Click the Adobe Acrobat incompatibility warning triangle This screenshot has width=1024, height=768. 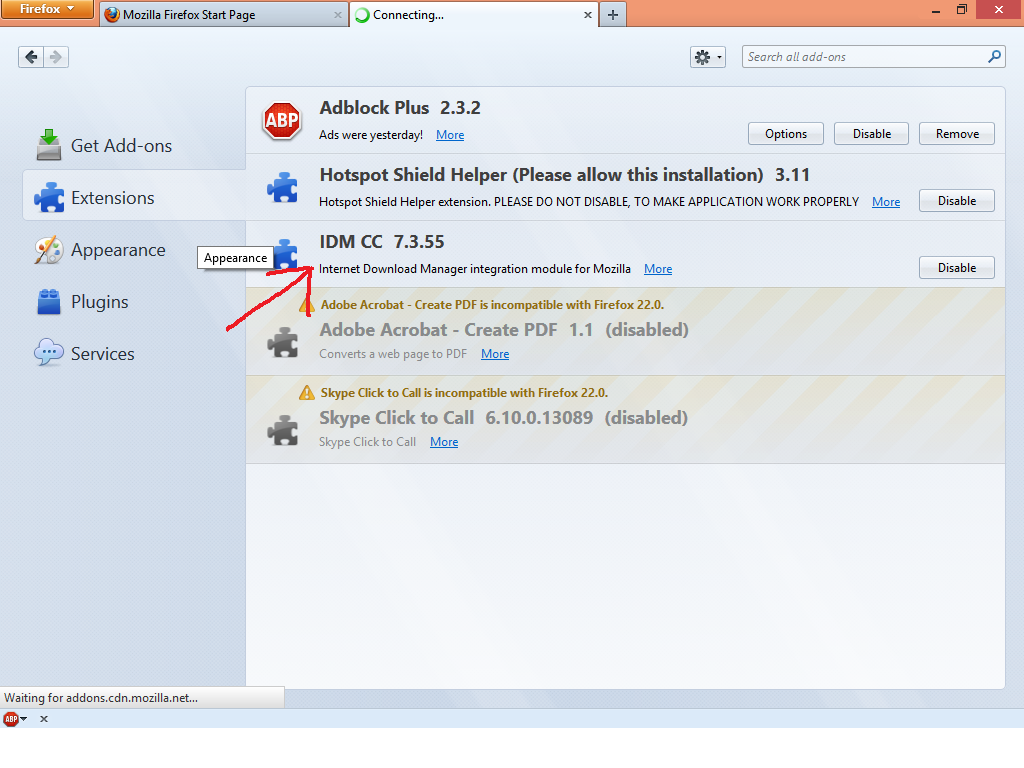click(306, 304)
